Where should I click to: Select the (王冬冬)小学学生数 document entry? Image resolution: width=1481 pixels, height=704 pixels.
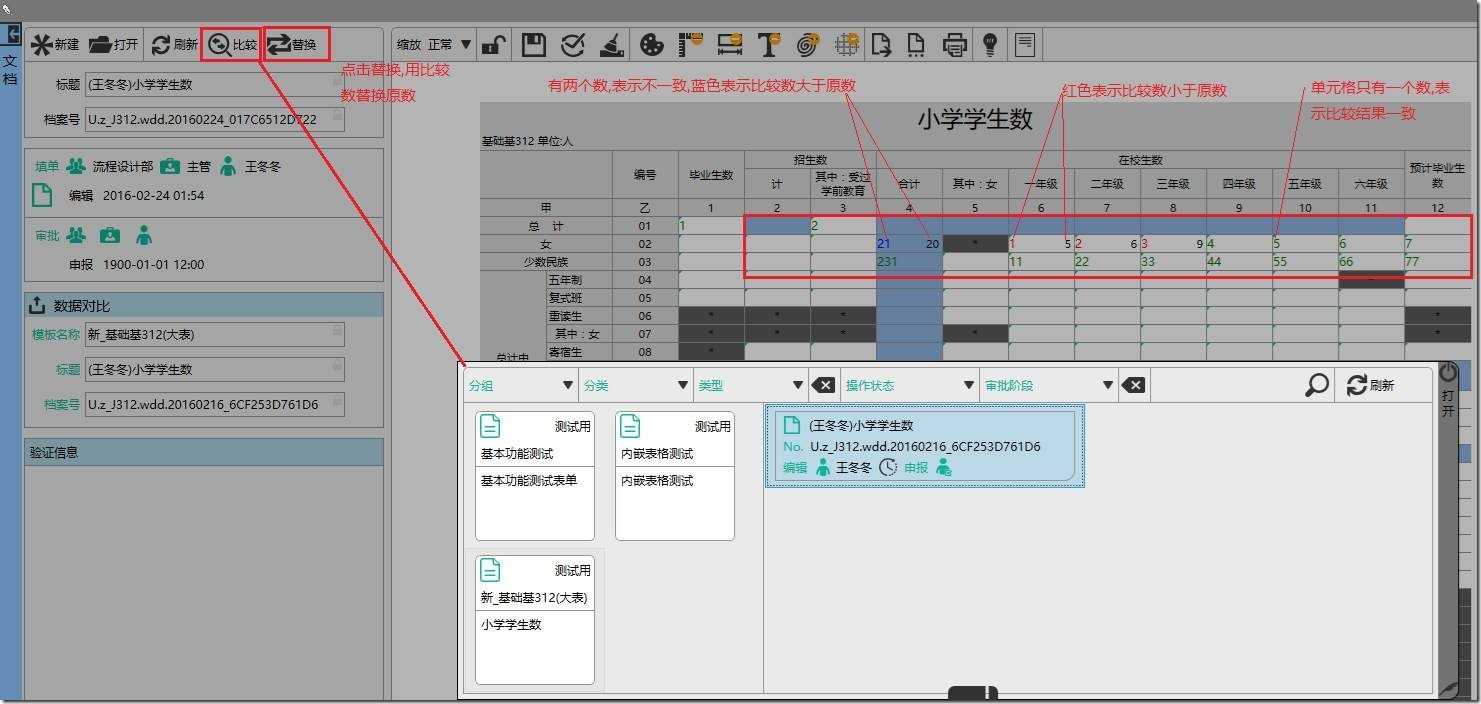tap(925, 446)
